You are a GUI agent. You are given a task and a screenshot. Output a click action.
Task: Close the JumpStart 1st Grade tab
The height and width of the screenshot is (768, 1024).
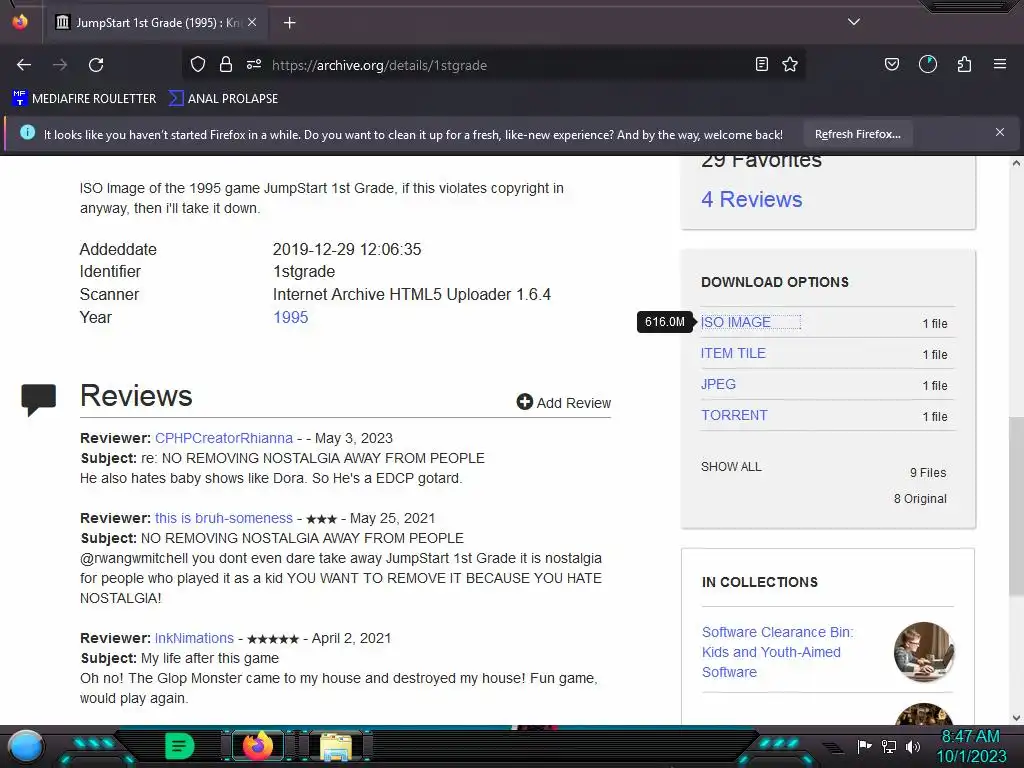click(x=252, y=22)
